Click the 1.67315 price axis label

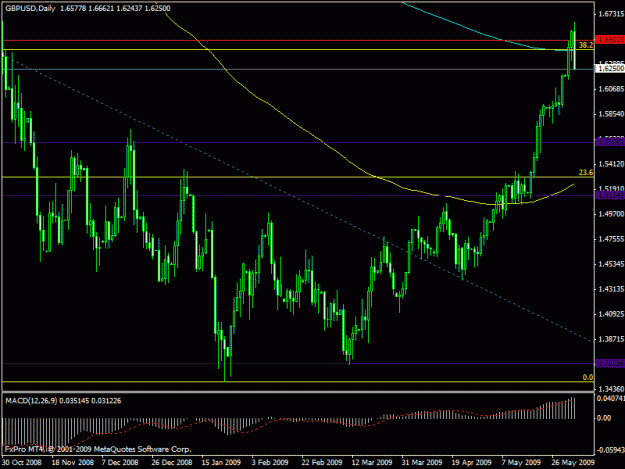click(x=611, y=14)
